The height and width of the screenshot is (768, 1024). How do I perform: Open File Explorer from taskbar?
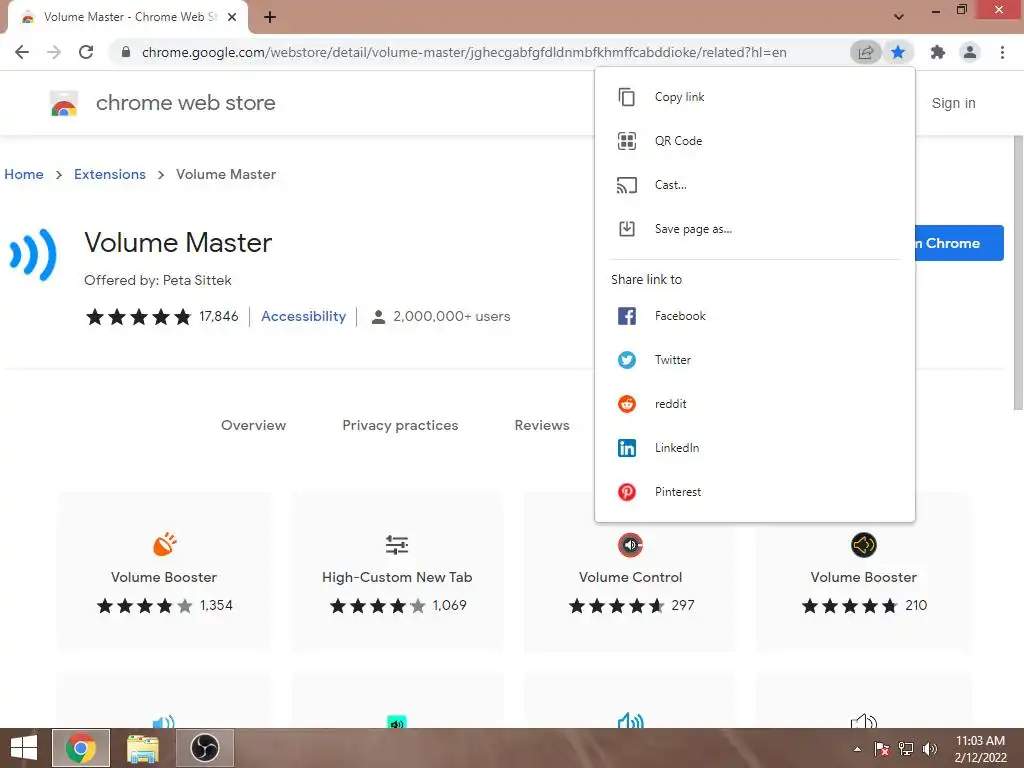pos(142,748)
